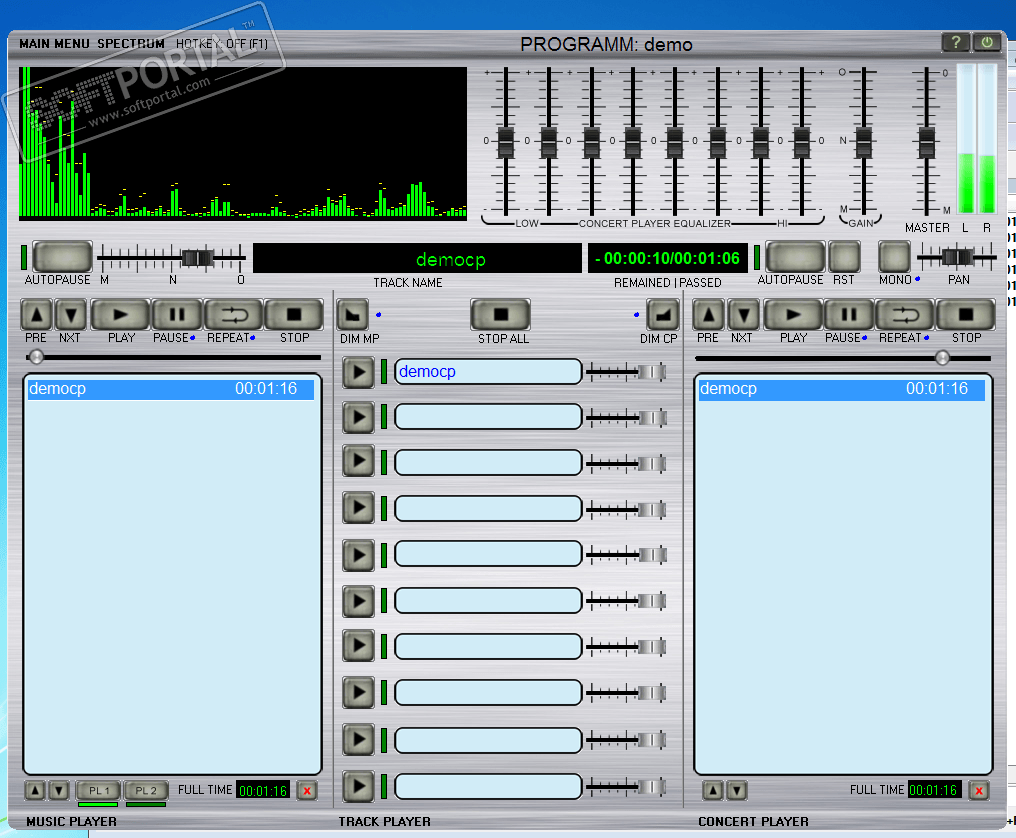Click Music Player seek position bar

tap(174, 357)
